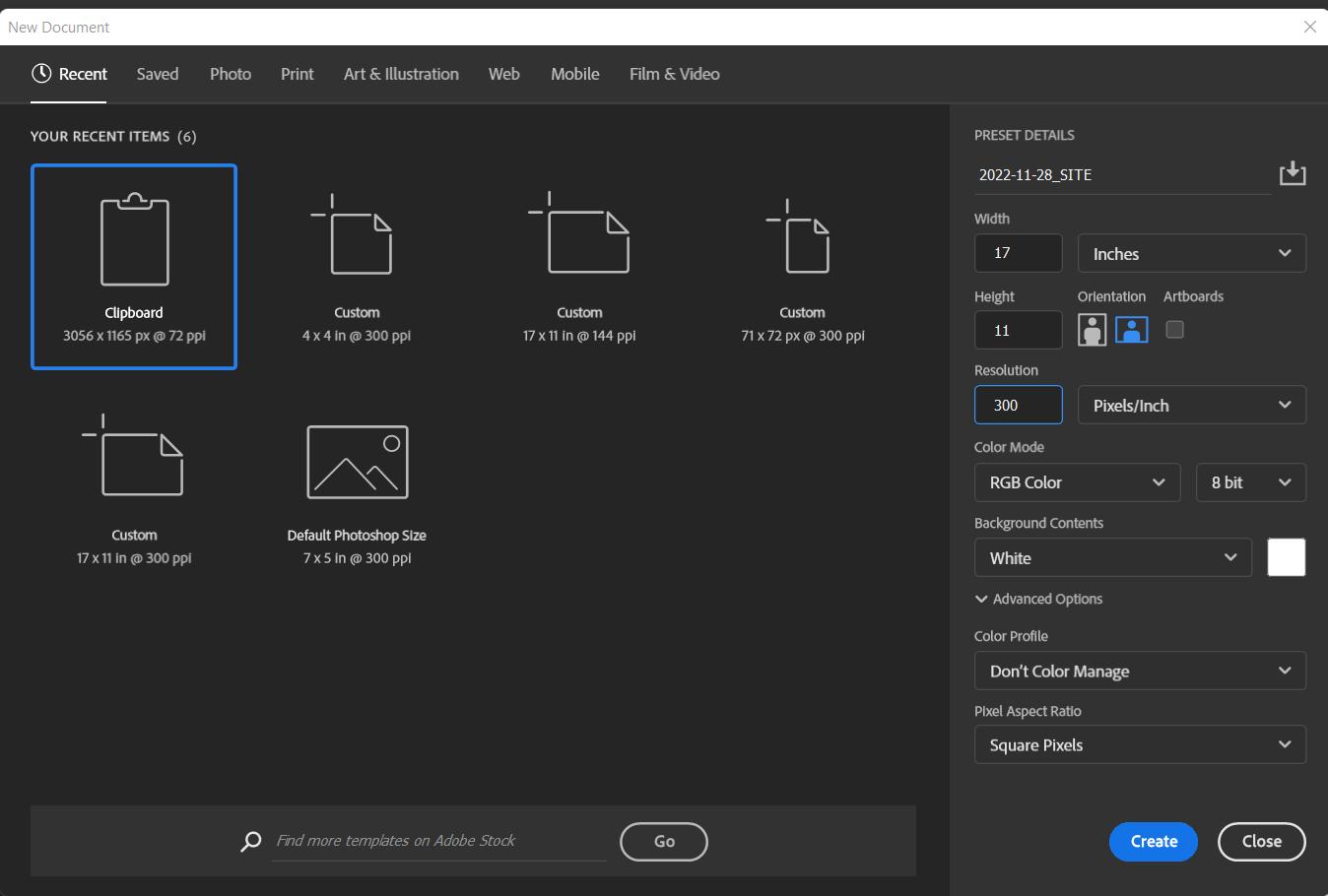Open the 8 bit depth dropdown
The width and height of the screenshot is (1328, 896).
(x=1251, y=482)
